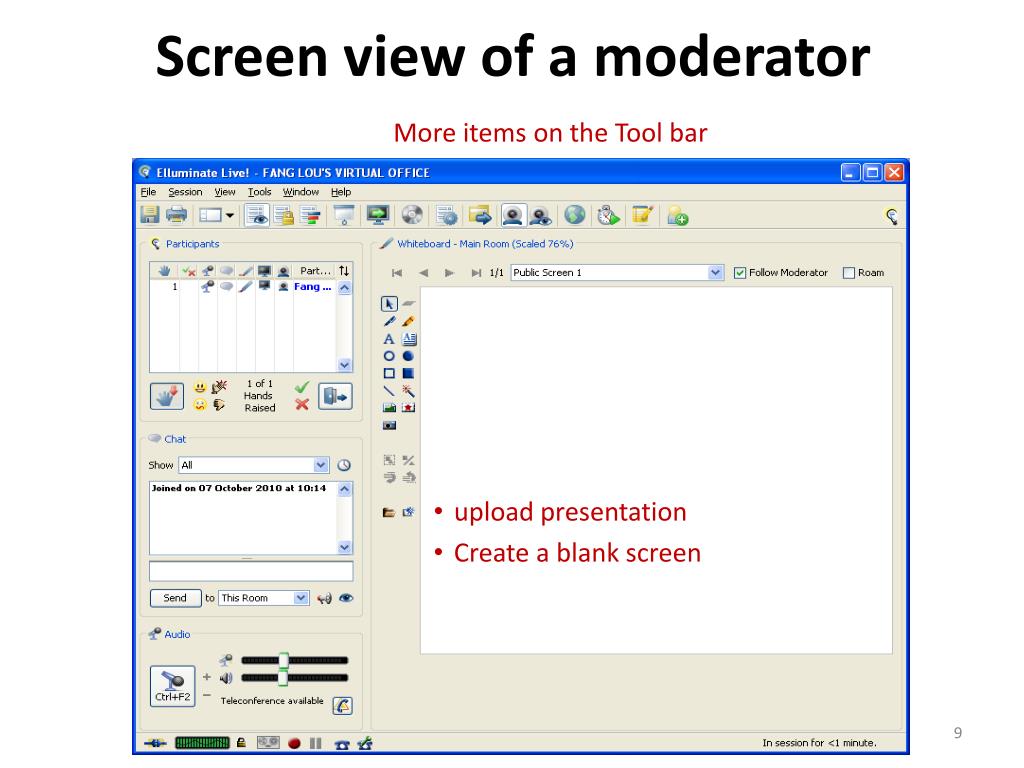1024x768 pixels.
Task: Select the filled rectangle tool
Action: click(408, 374)
